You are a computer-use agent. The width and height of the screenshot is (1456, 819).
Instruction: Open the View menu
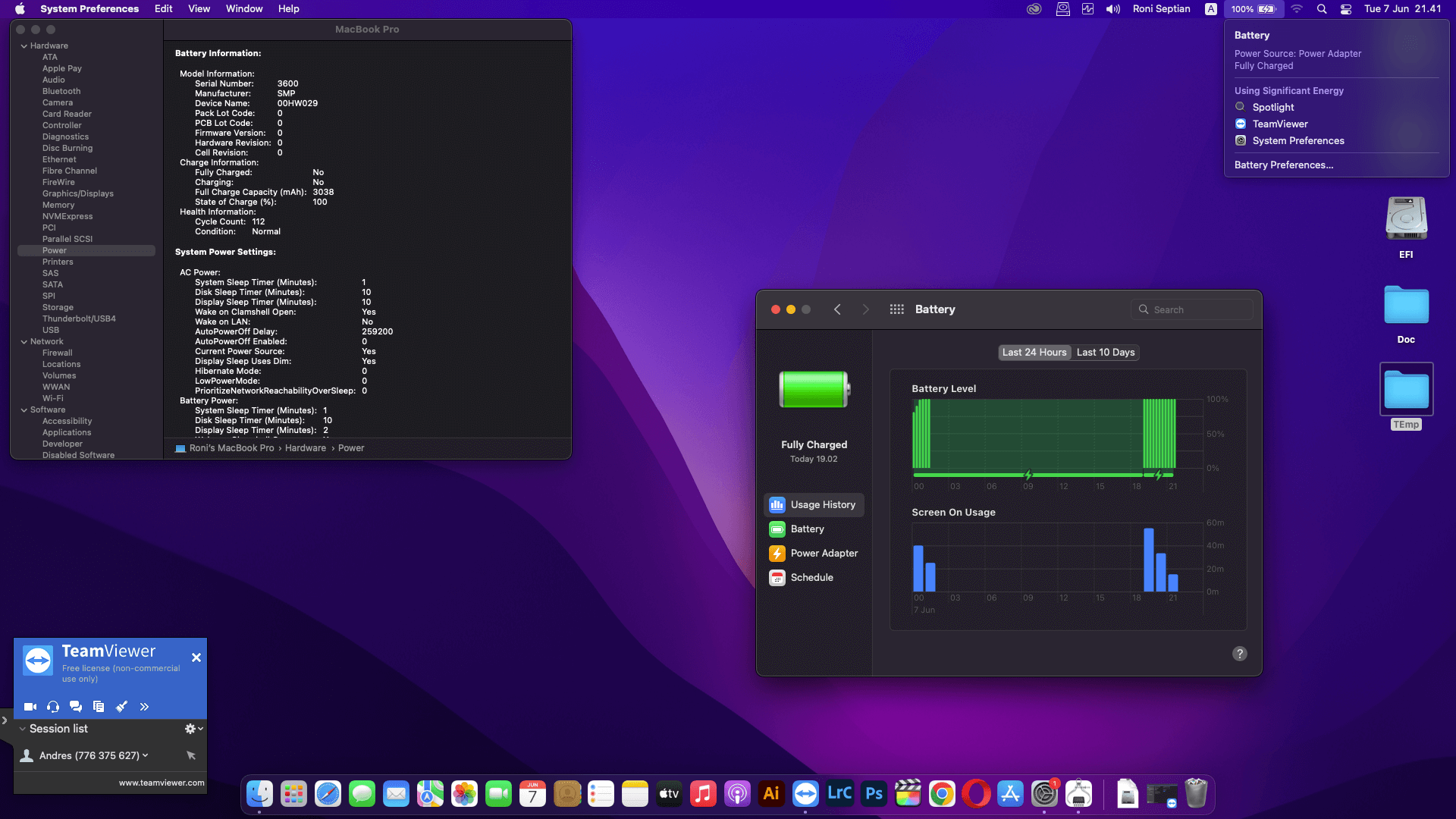(x=199, y=9)
